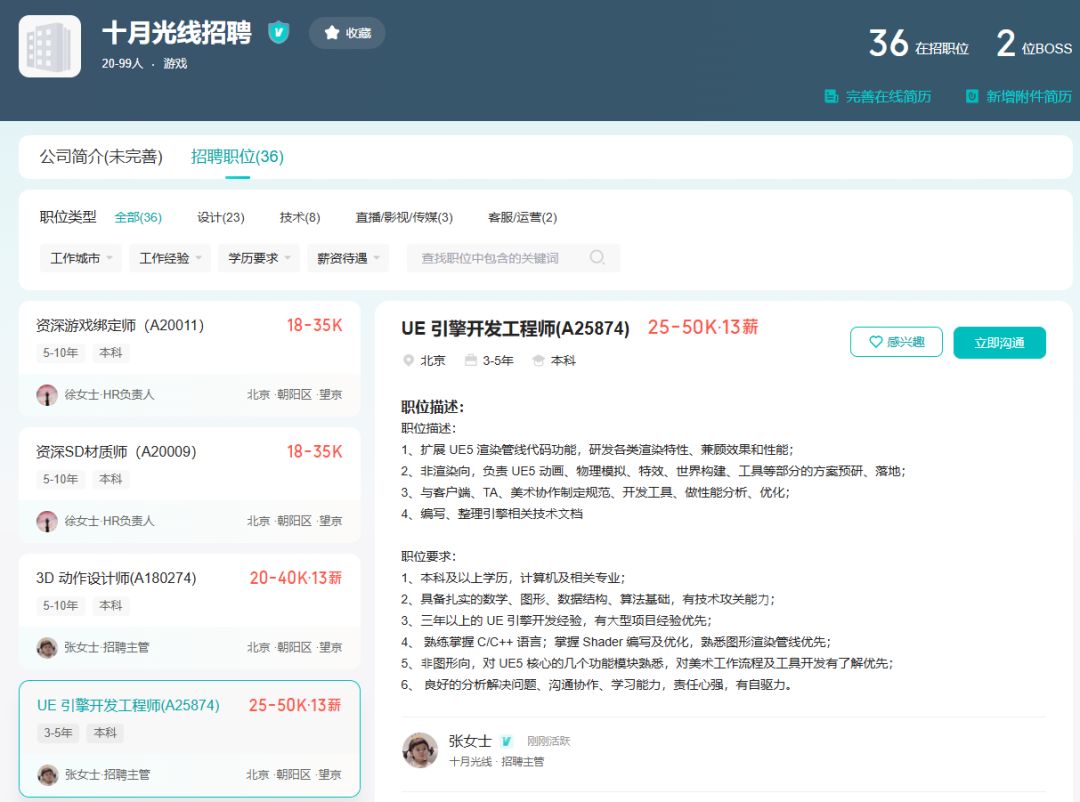The height and width of the screenshot is (802, 1080).
Task: Click the star 收藏 favorite button
Action: click(x=347, y=33)
